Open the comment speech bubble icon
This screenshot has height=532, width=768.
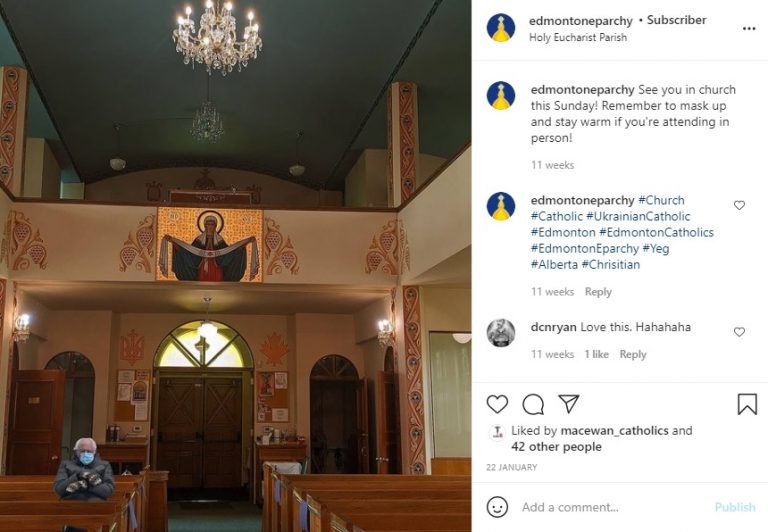pyautogui.click(x=533, y=404)
